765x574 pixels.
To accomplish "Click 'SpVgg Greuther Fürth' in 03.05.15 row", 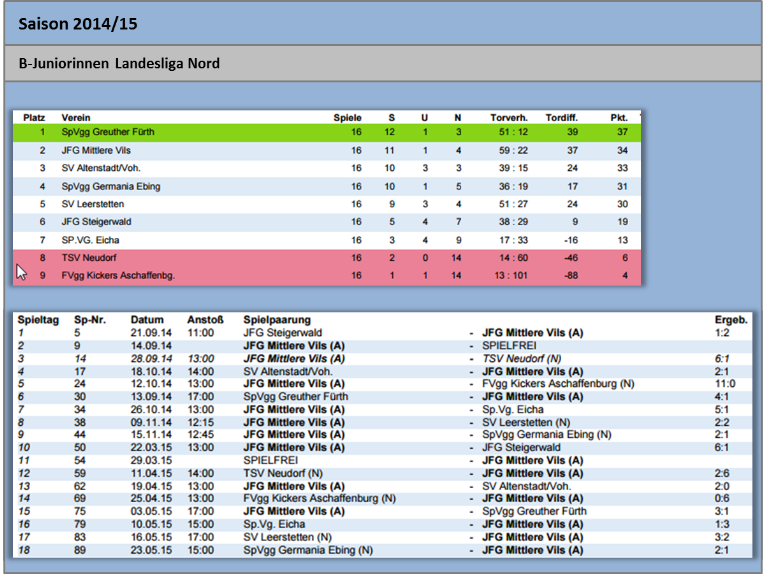I will pos(534,511).
